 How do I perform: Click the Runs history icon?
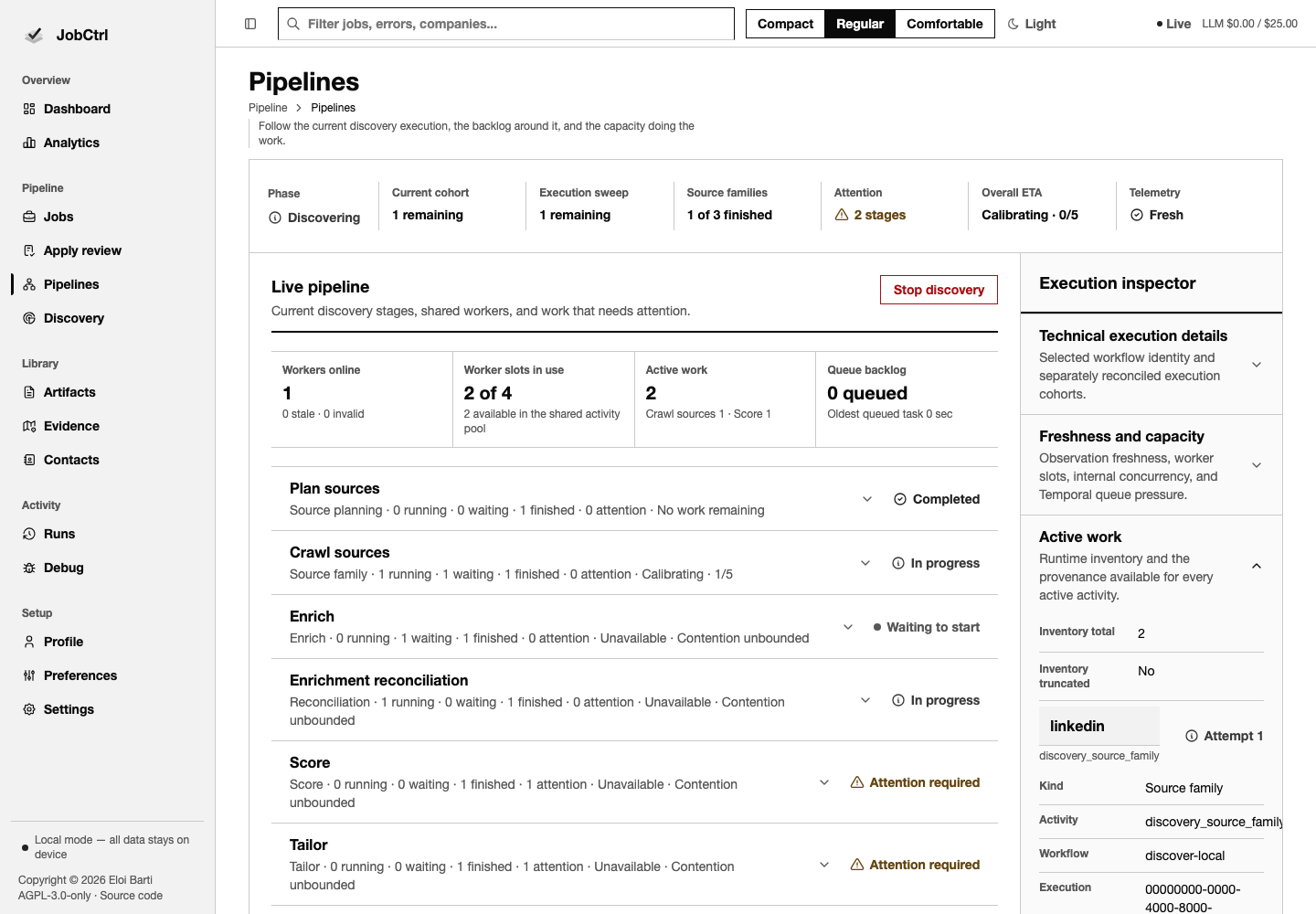point(29,534)
